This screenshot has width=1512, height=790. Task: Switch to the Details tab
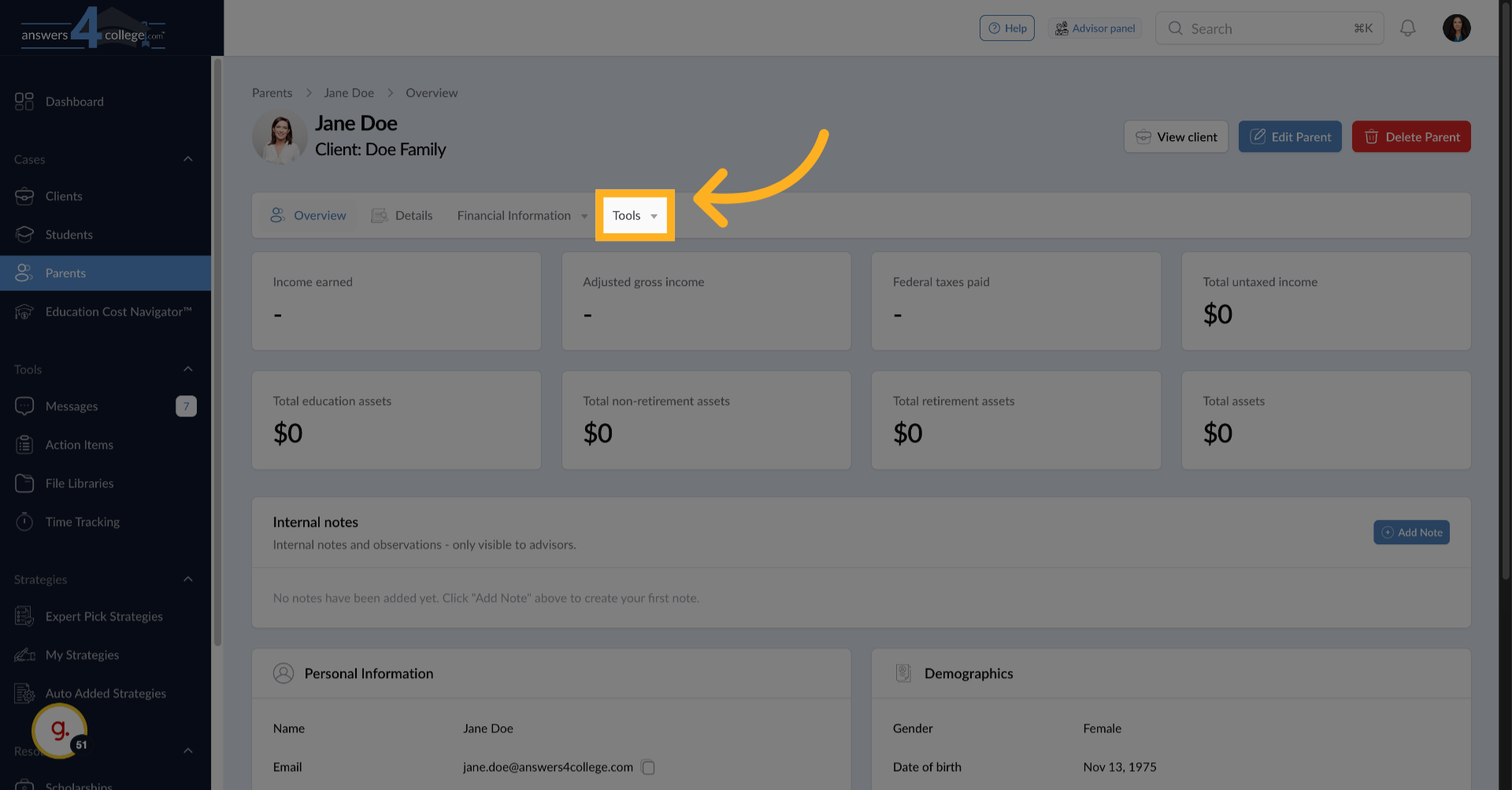click(402, 216)
